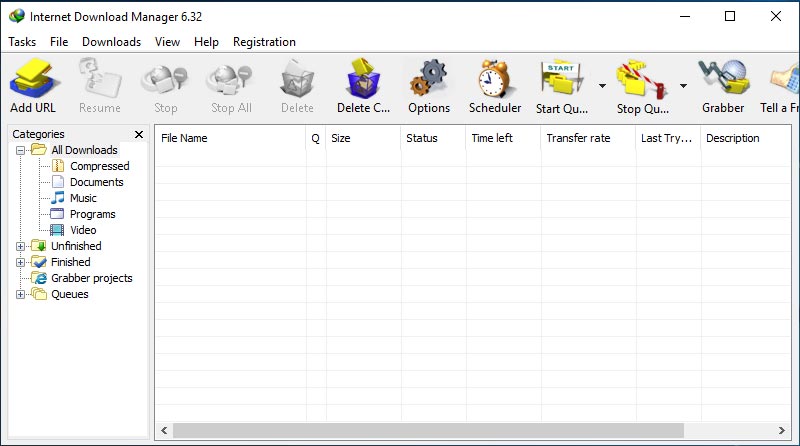Screen dimensions: 800x446
Task: Click the Tell a Friend icon
Action: (x=784, y=86)
